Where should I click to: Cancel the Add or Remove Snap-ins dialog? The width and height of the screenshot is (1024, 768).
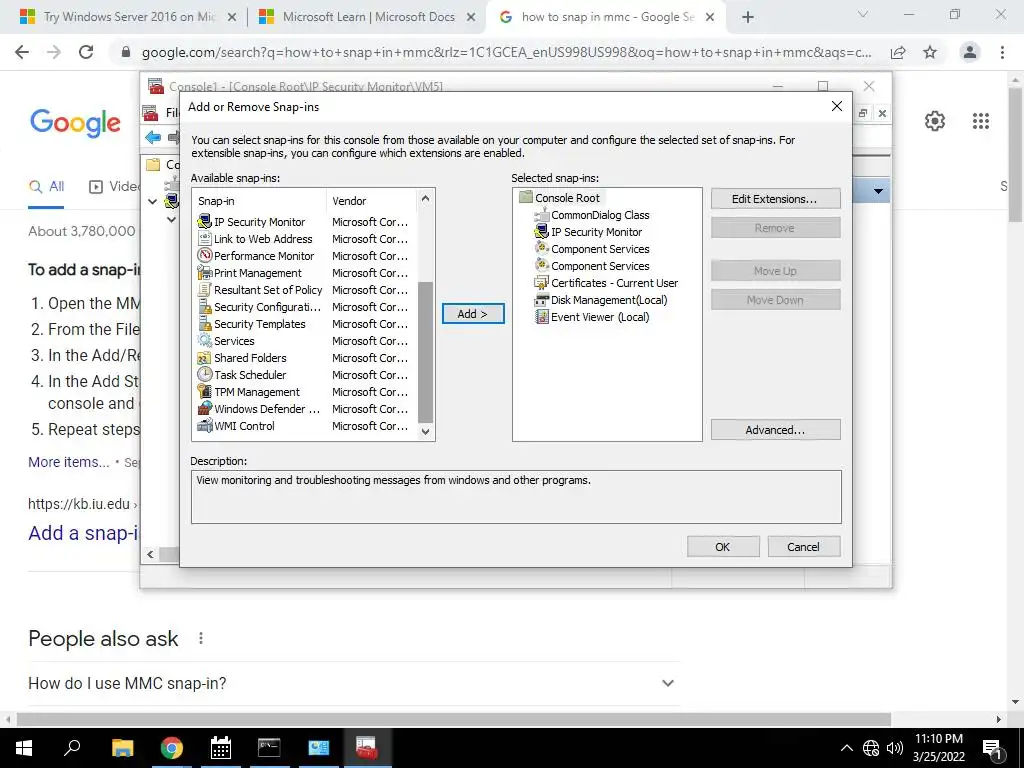click(803, 547)
